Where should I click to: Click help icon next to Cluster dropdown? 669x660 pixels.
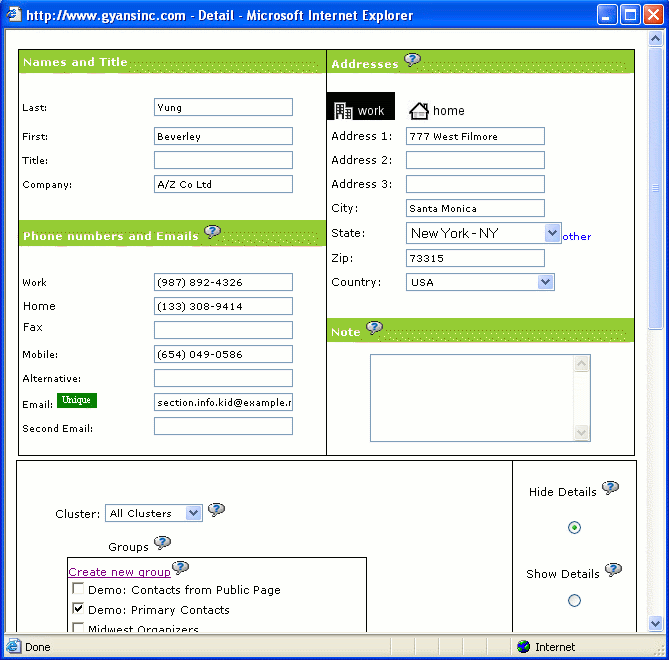point(216,510)
